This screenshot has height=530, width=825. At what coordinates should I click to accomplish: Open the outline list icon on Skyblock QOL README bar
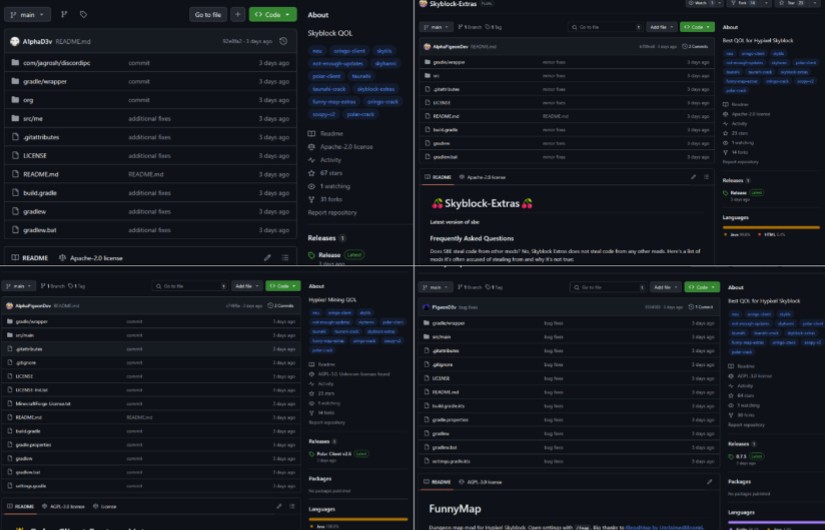(286, 257)
